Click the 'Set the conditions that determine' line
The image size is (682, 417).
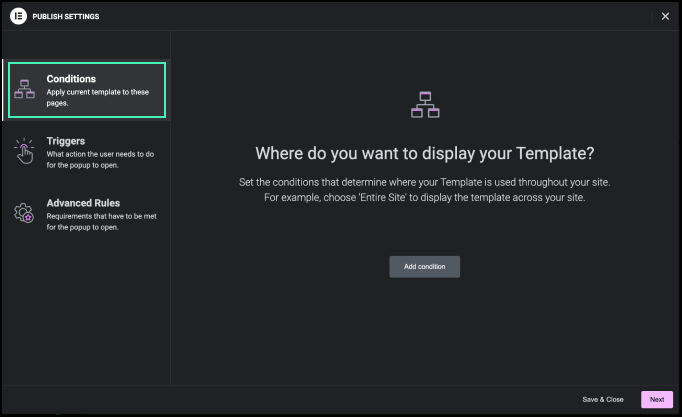(x=424, y=182)
